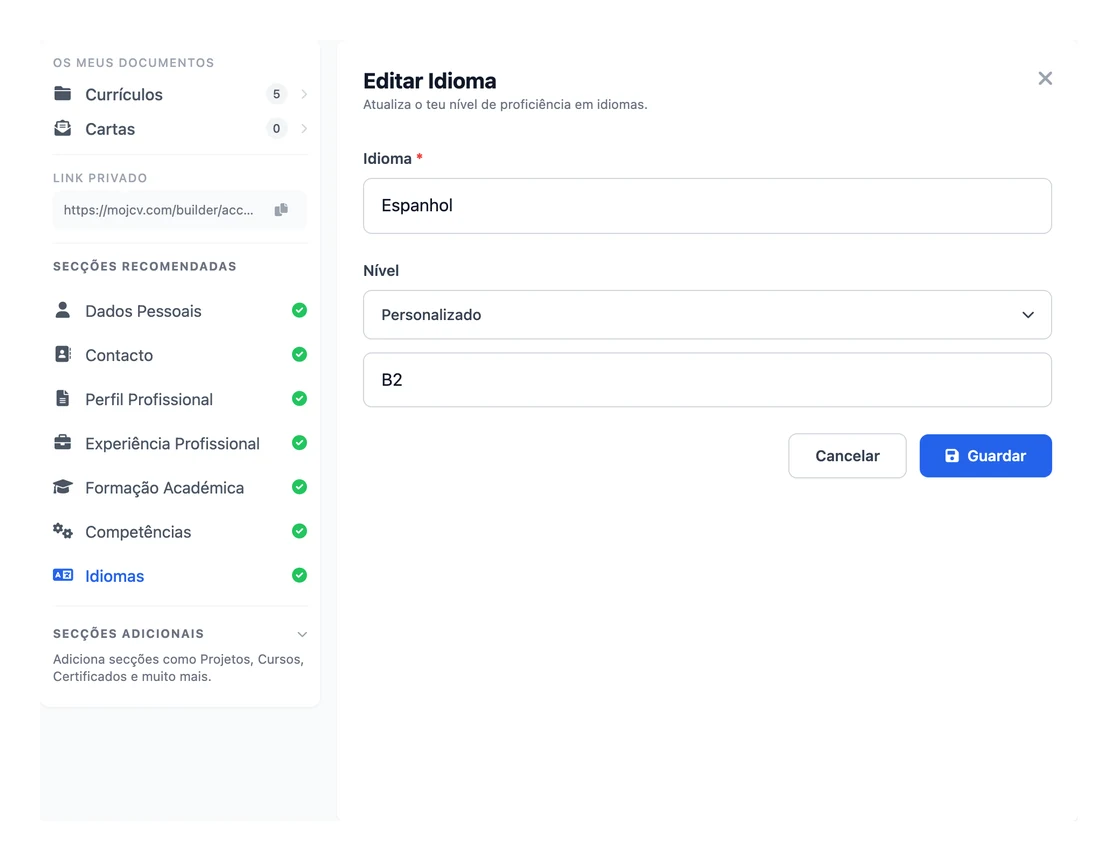Click the Cartas envelope icon
Viewport: 1118px width, 861px height.
(63, 128)
